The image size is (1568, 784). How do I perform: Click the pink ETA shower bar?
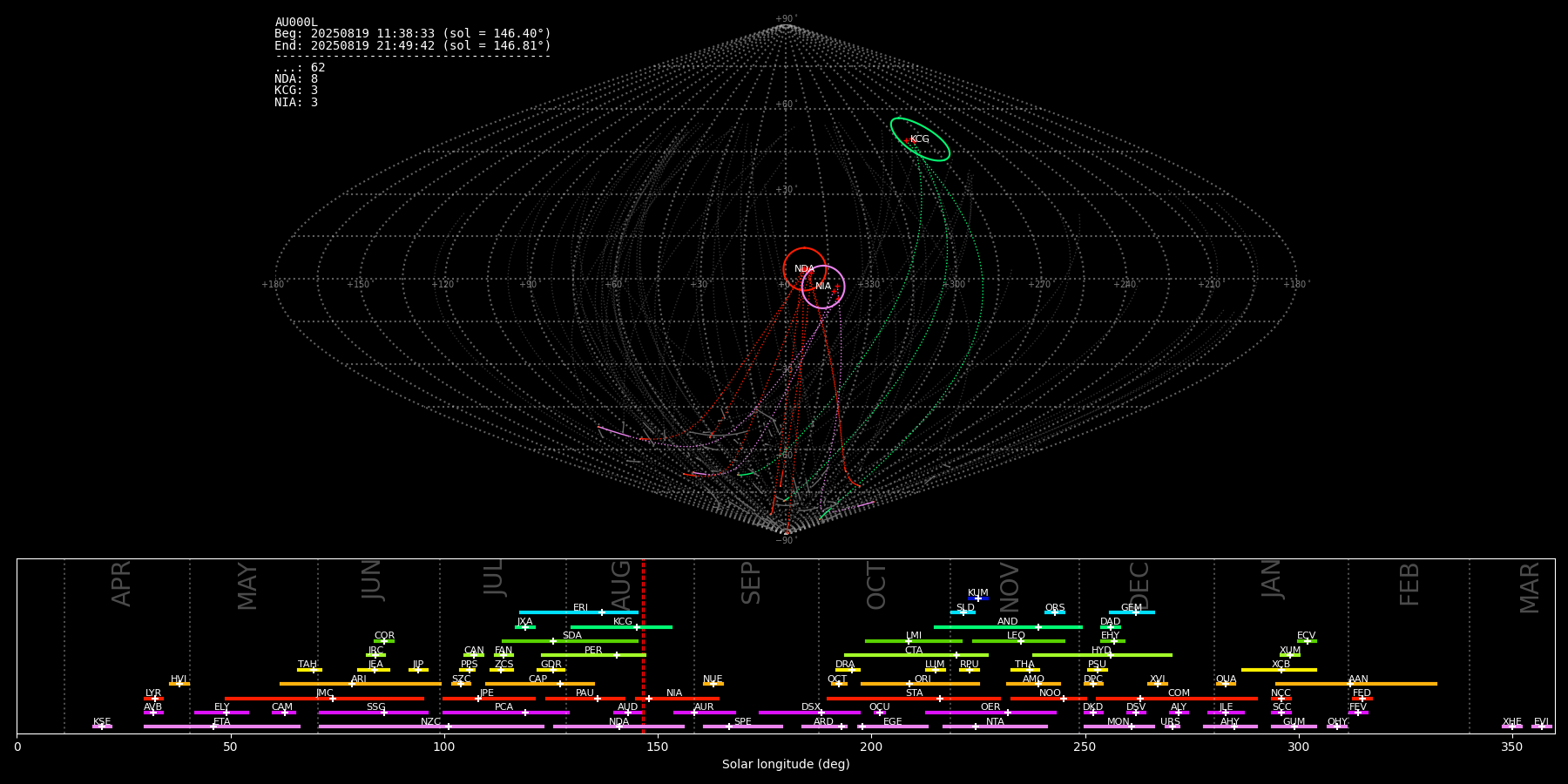click(x=222, y=727)
